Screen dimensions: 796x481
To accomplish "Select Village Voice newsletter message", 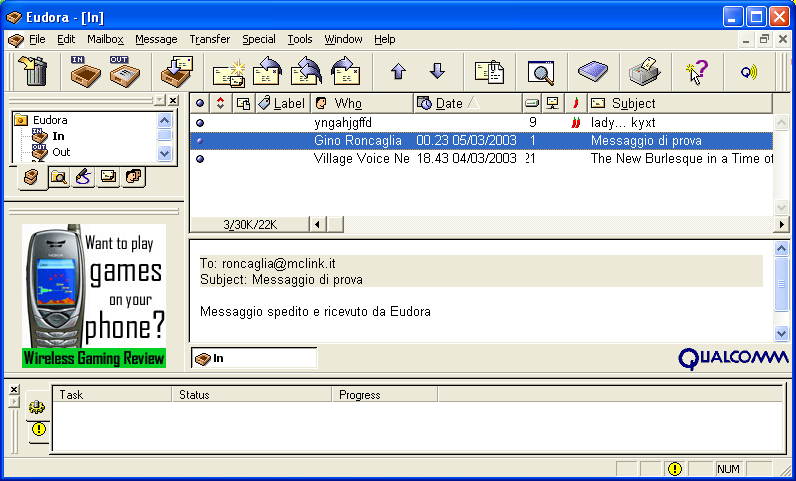I will pyautogui.click(x=481, y=158).
